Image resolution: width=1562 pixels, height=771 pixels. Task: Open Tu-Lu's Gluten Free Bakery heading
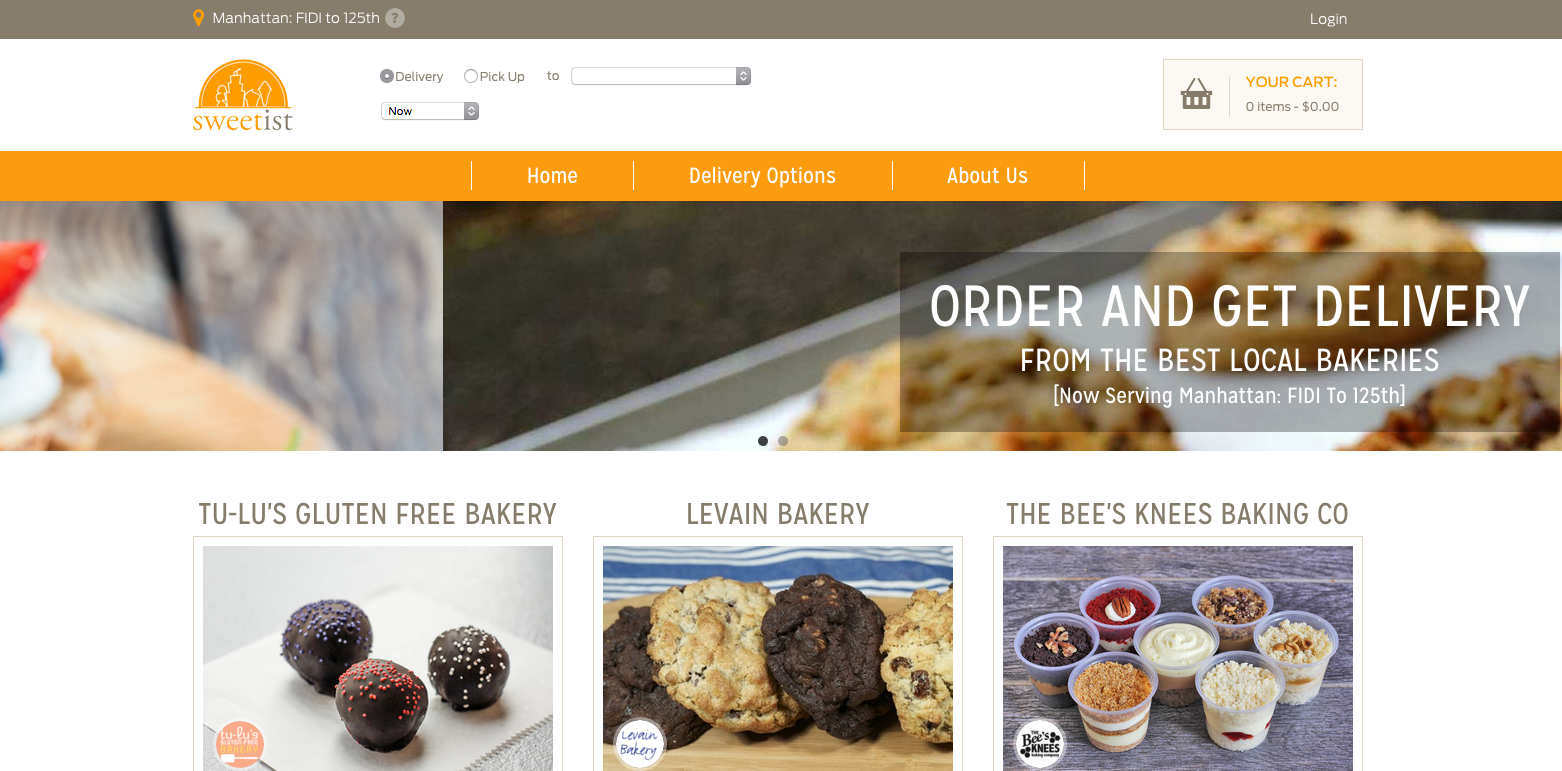(x=378, y=514)
